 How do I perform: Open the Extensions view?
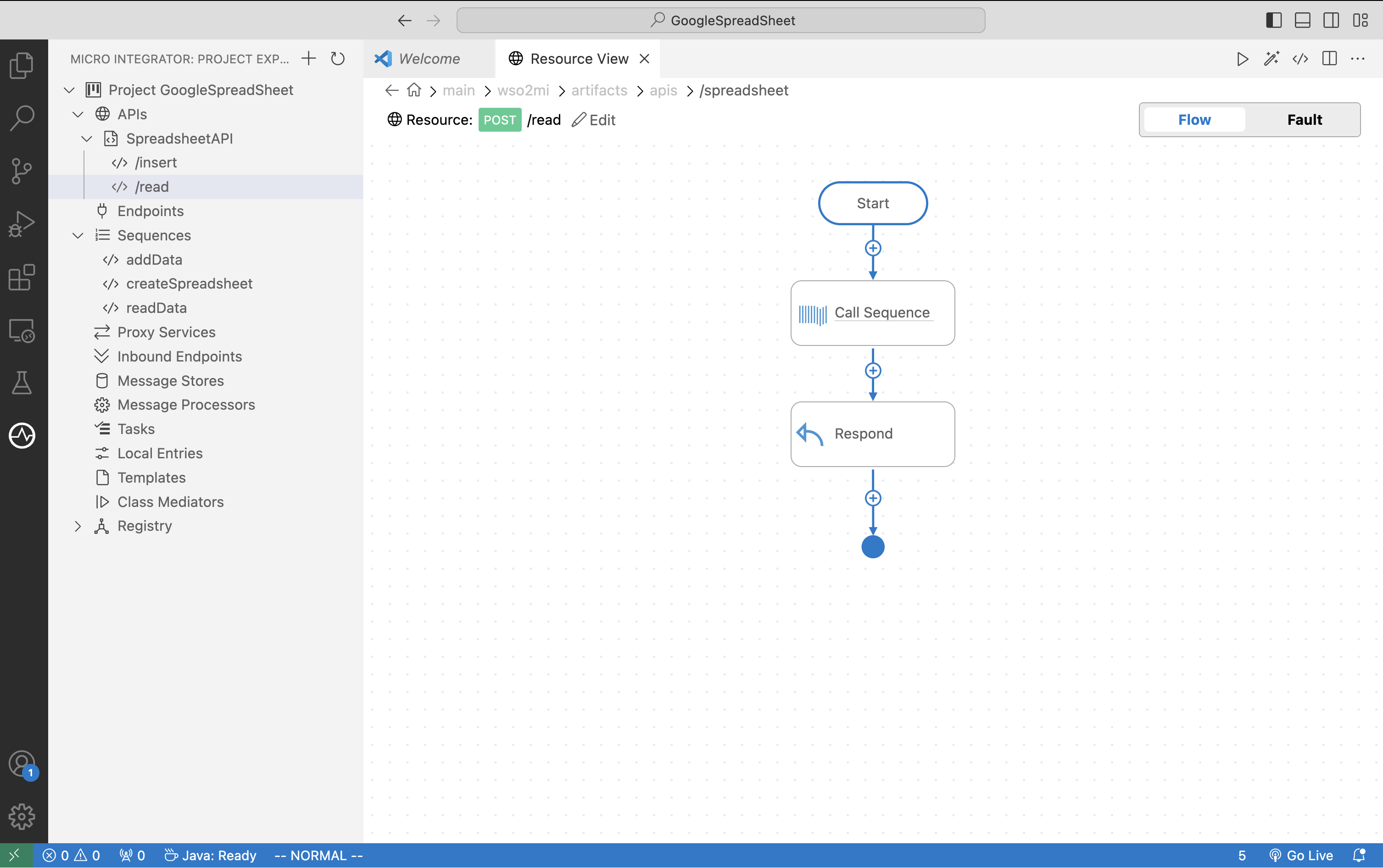[x=22, y=277]
